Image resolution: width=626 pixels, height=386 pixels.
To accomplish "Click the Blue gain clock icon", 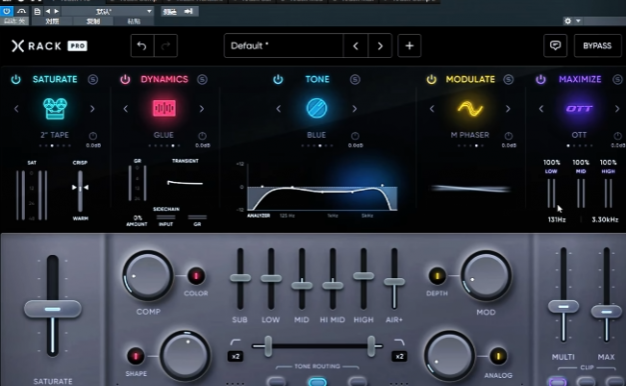I will [355, 136].
